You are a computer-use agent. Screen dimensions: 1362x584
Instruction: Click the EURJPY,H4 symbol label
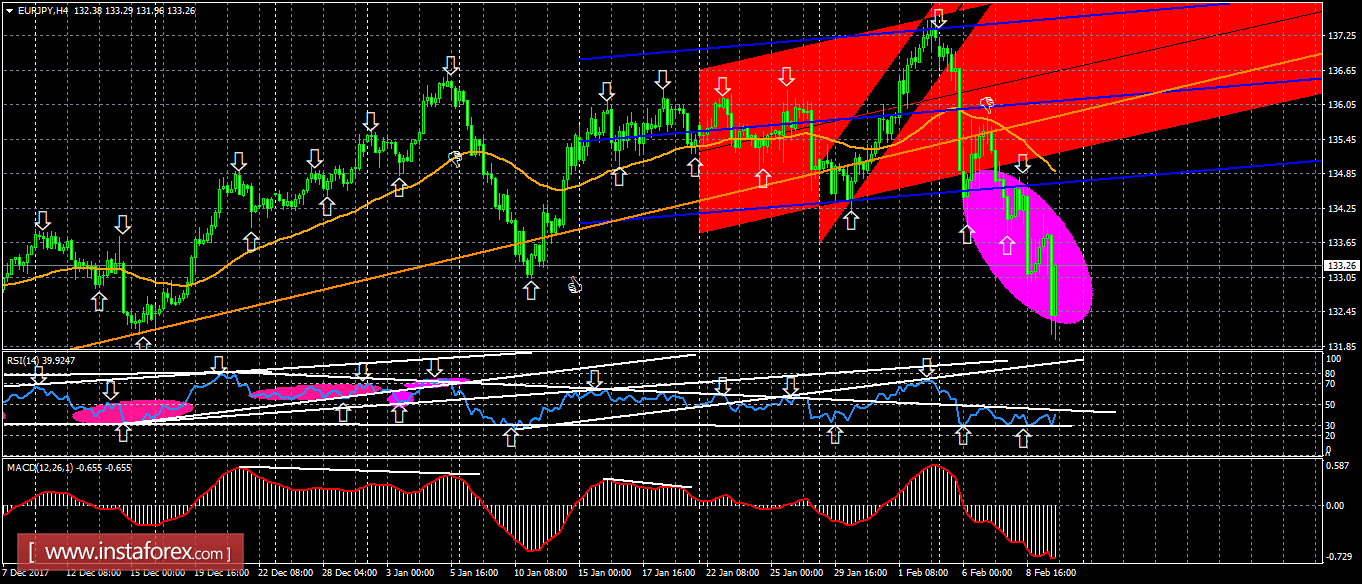[44, 10]
